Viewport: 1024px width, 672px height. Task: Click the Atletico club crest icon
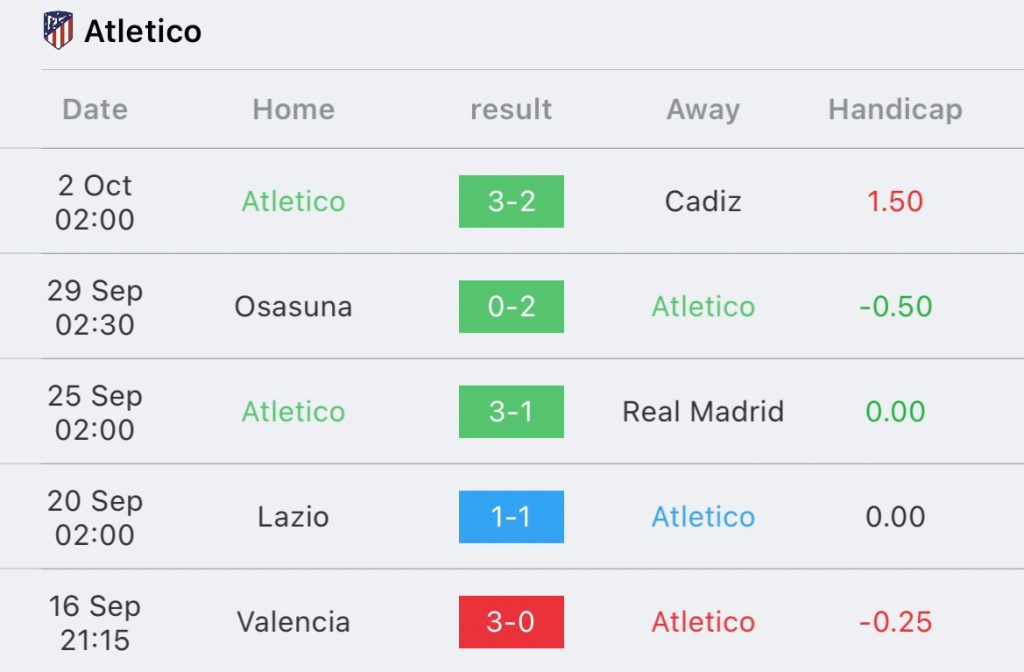(x=59, y=31)
